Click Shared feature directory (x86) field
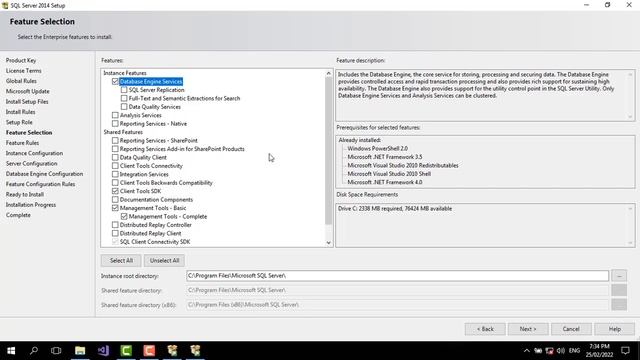Screen dimensions: 640x360 [398, 304]
